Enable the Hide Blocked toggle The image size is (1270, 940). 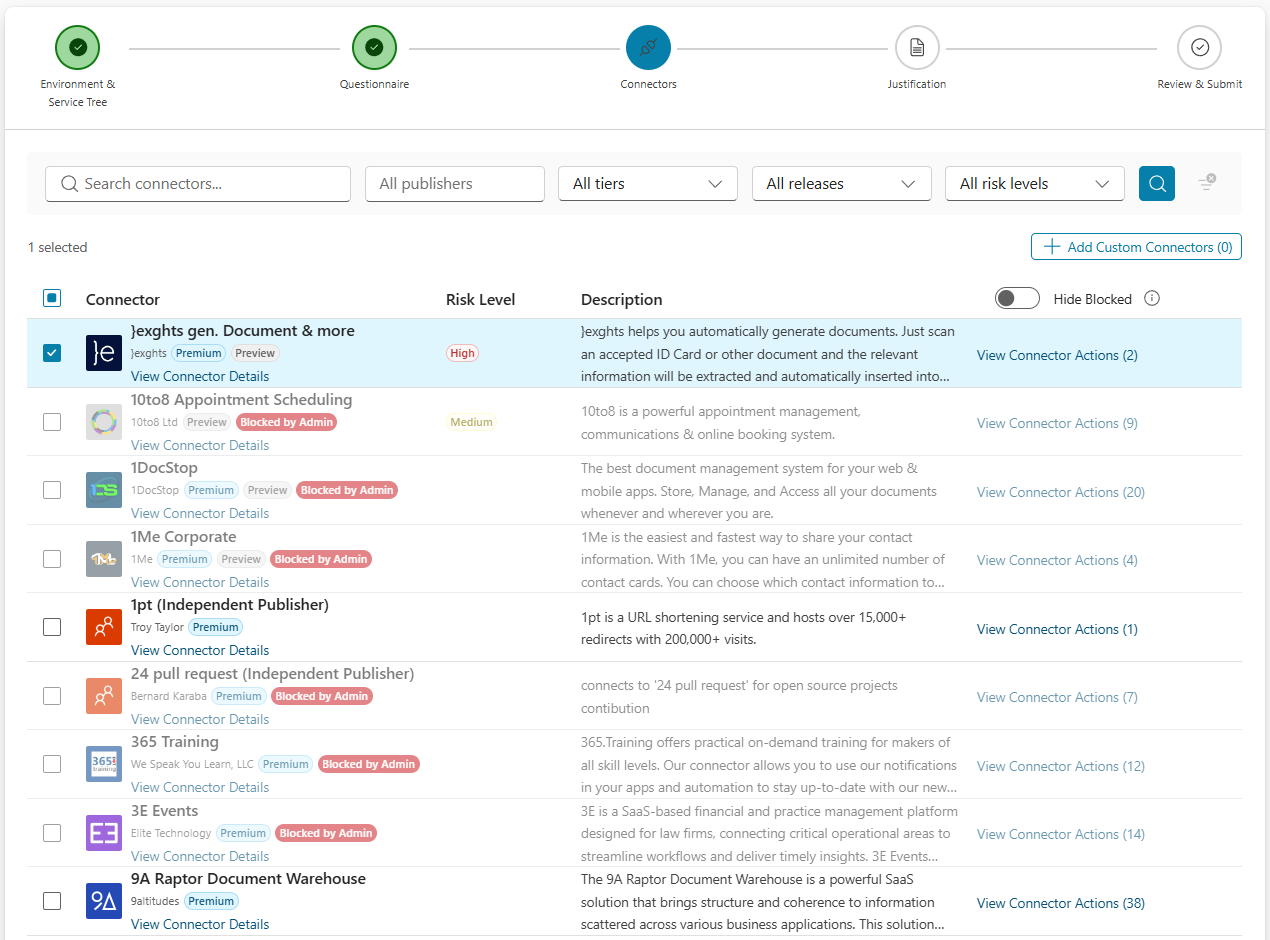click(1017, 298)
